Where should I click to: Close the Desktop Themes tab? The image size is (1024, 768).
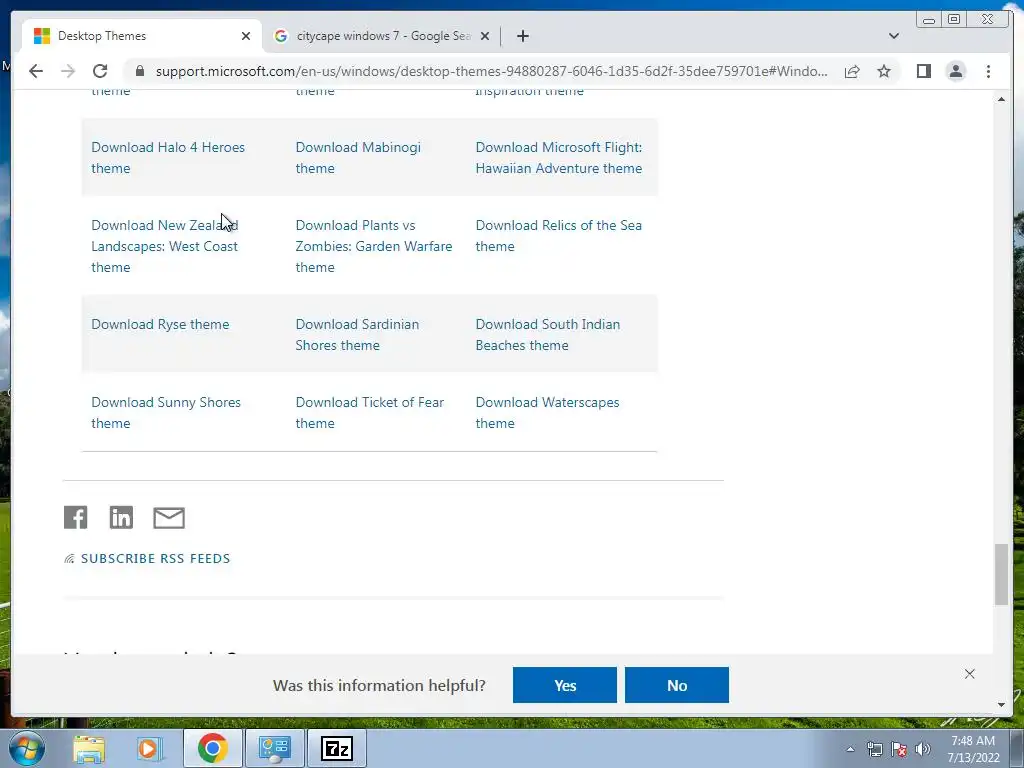[246, 36]
